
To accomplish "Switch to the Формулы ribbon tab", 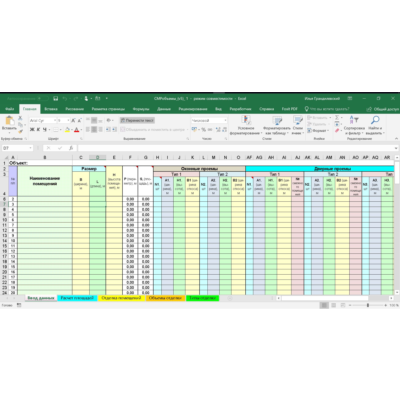I will click(141, 109).
